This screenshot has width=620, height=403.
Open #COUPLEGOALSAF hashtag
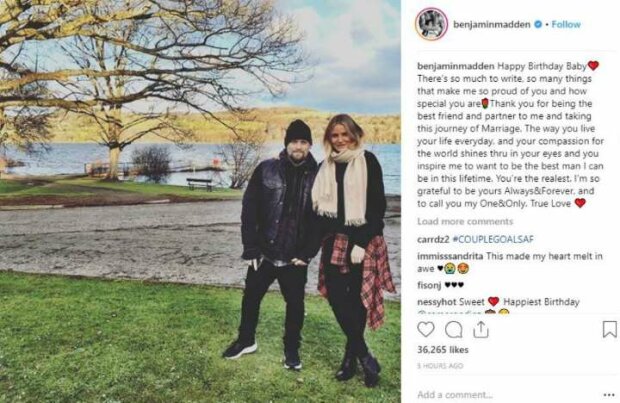click(x=493, y=239)
